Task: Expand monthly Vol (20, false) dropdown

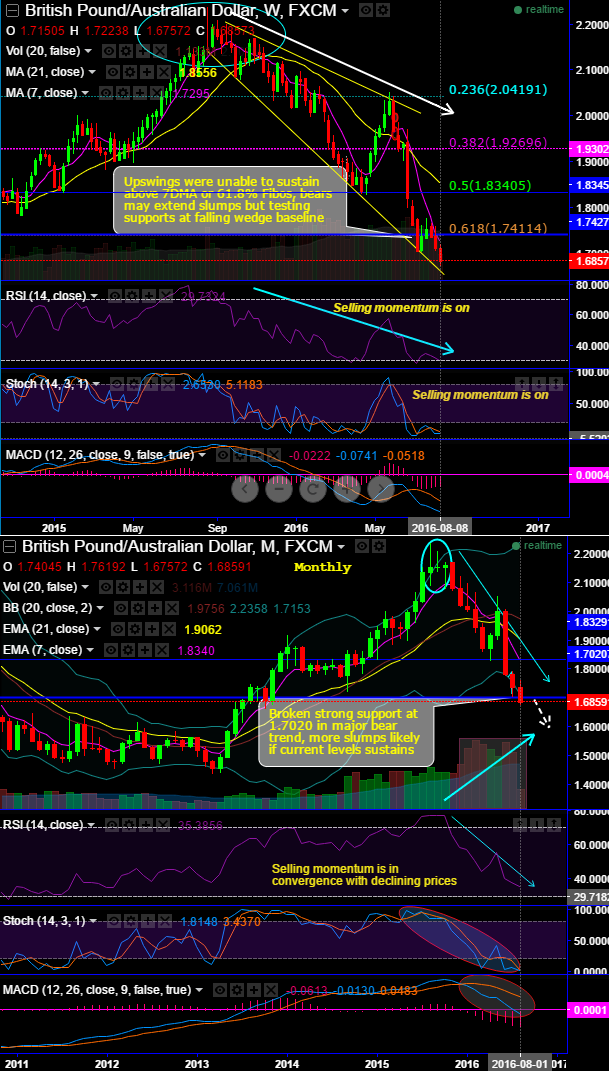Action: (85, 587)
